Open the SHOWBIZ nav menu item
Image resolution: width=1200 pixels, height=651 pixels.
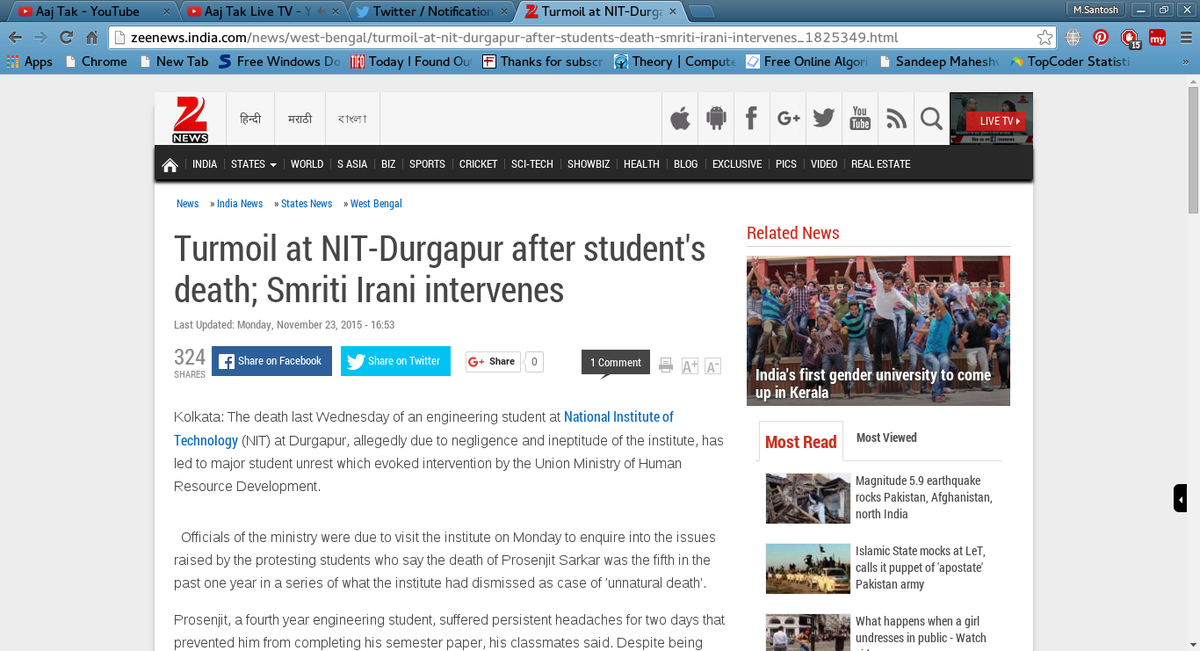[588, 164]
